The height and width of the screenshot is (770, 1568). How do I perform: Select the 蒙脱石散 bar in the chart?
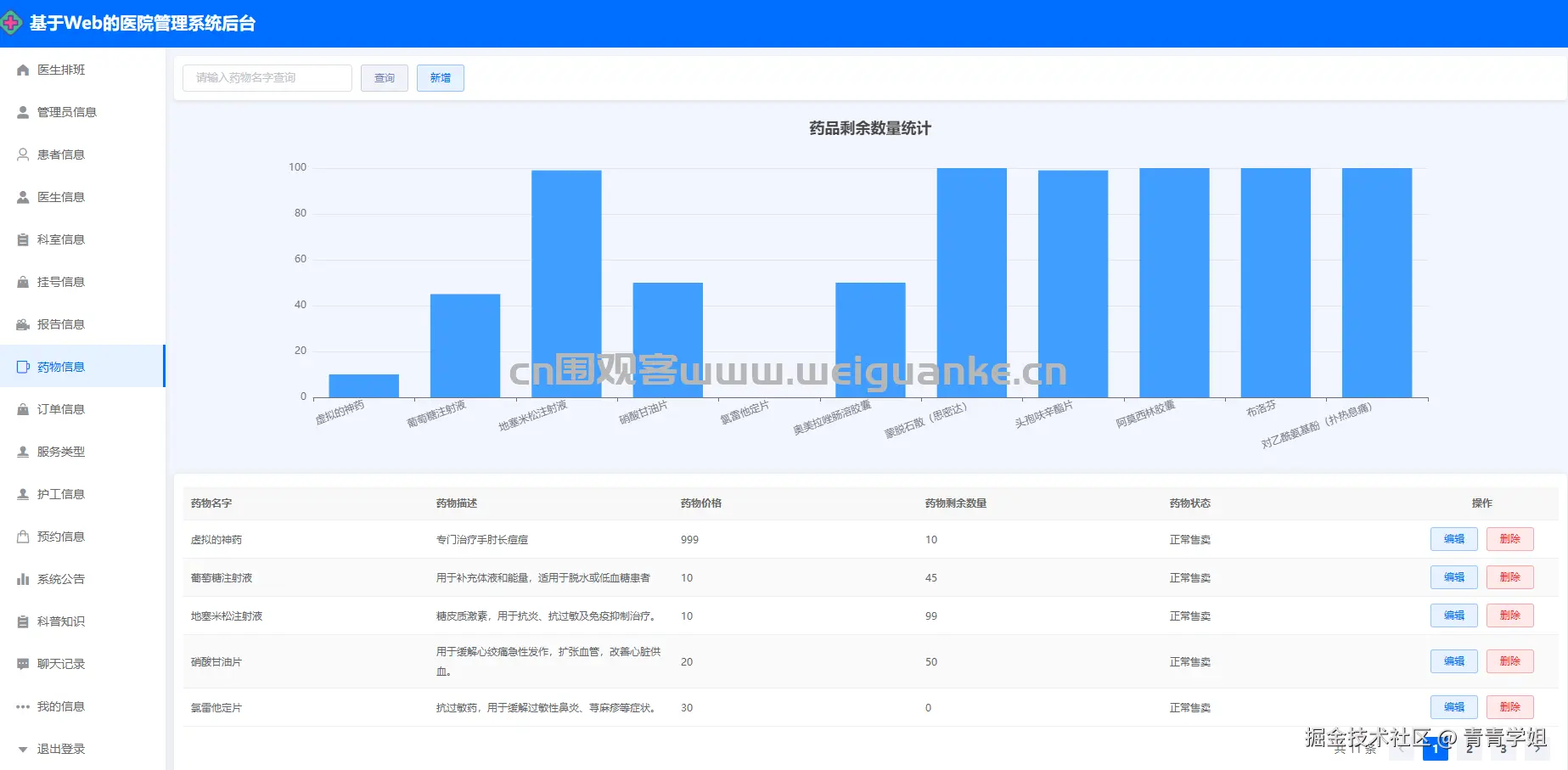click(972, 283)
